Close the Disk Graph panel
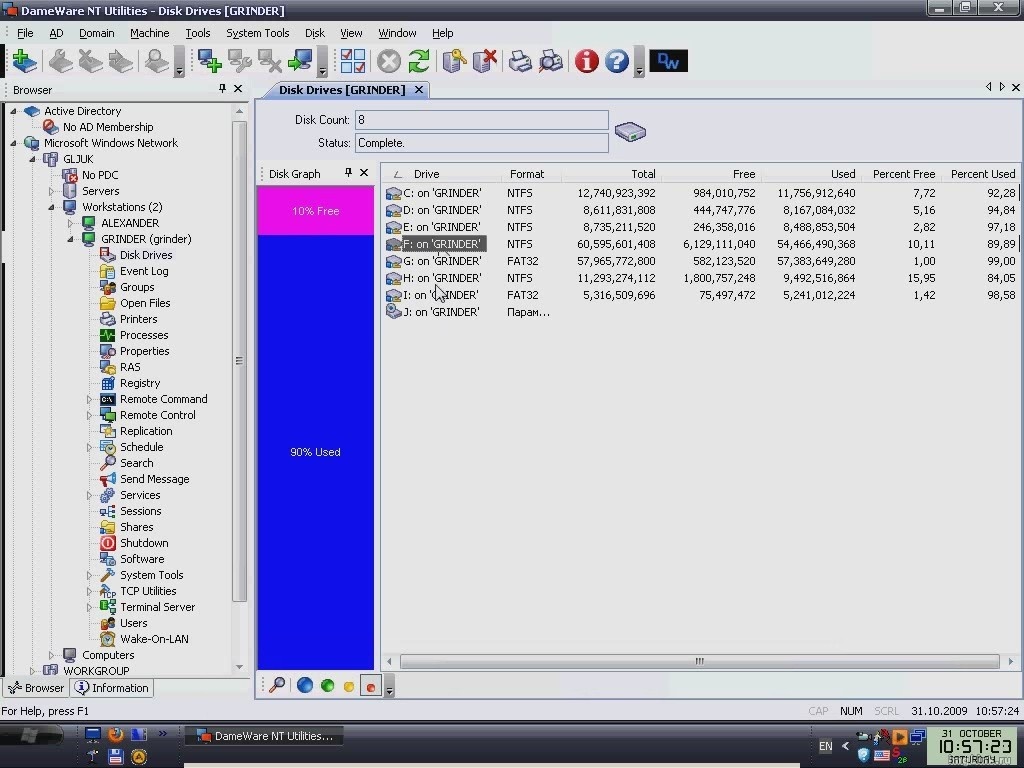The image size is (1024, 768). tap(364, 173)
